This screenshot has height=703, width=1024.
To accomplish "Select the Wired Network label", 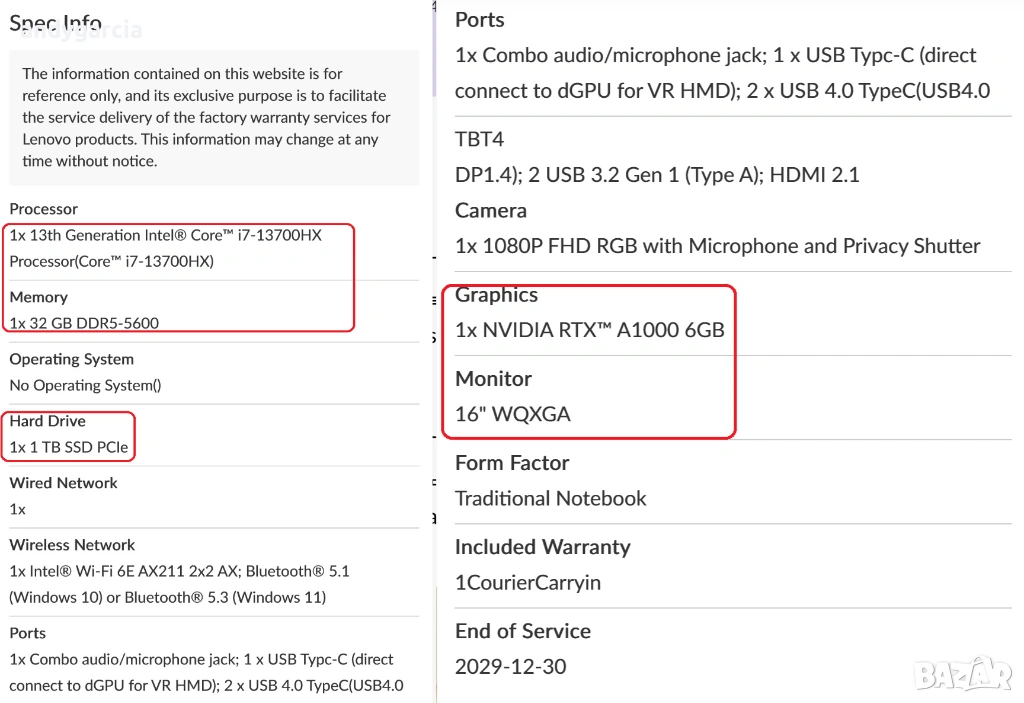I will pos(63,483).
